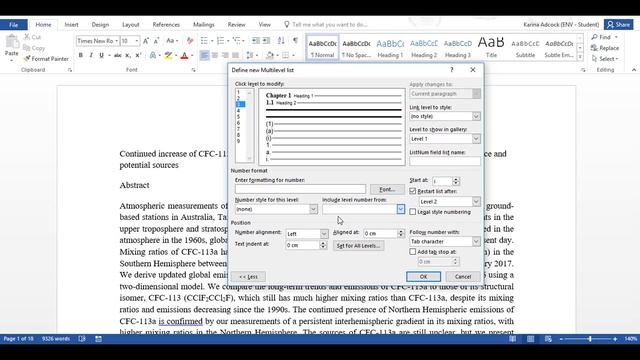Decrease paragraph indent

pos(256,40)
